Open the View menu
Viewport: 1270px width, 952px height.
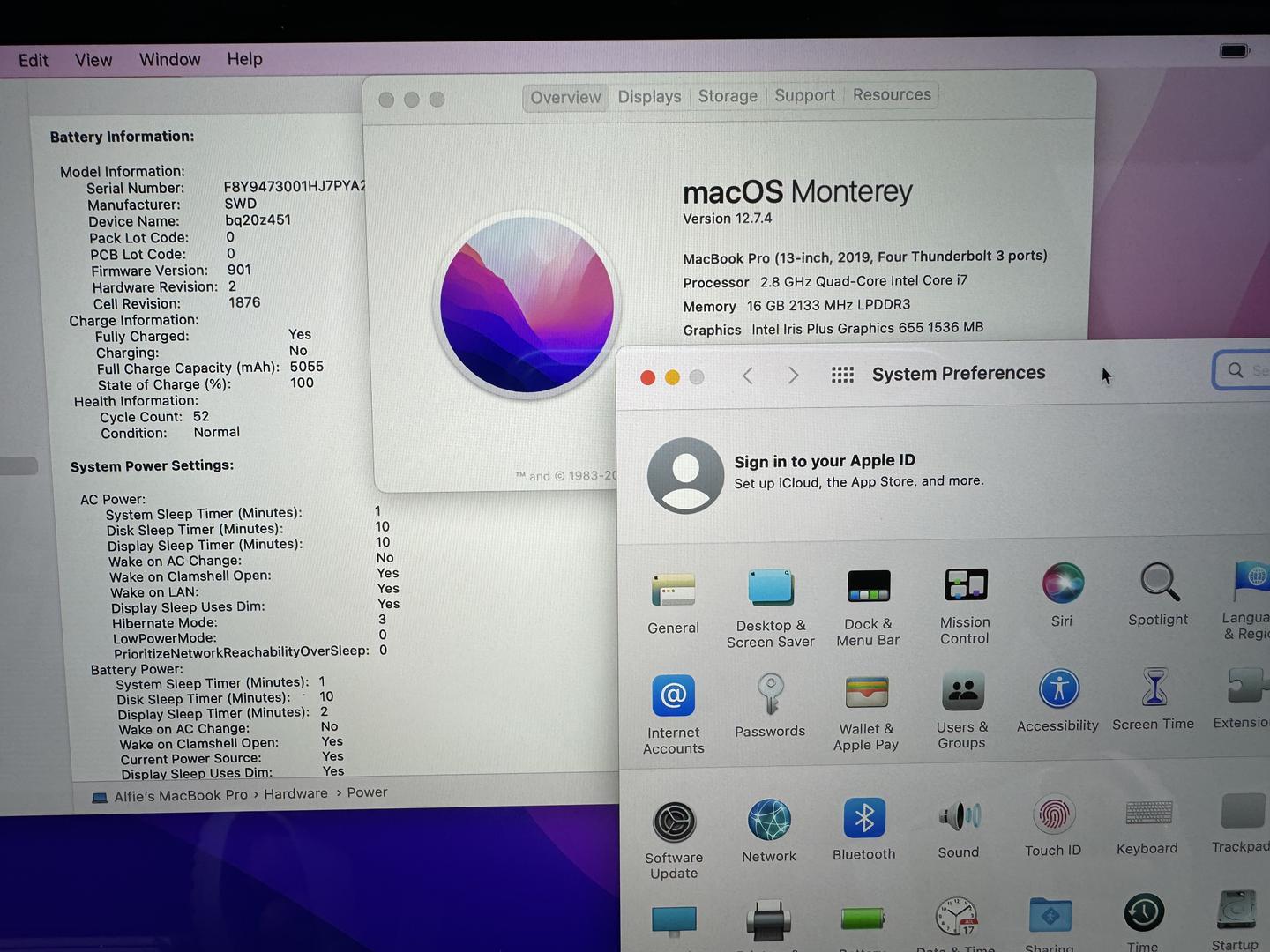point(93,60)
